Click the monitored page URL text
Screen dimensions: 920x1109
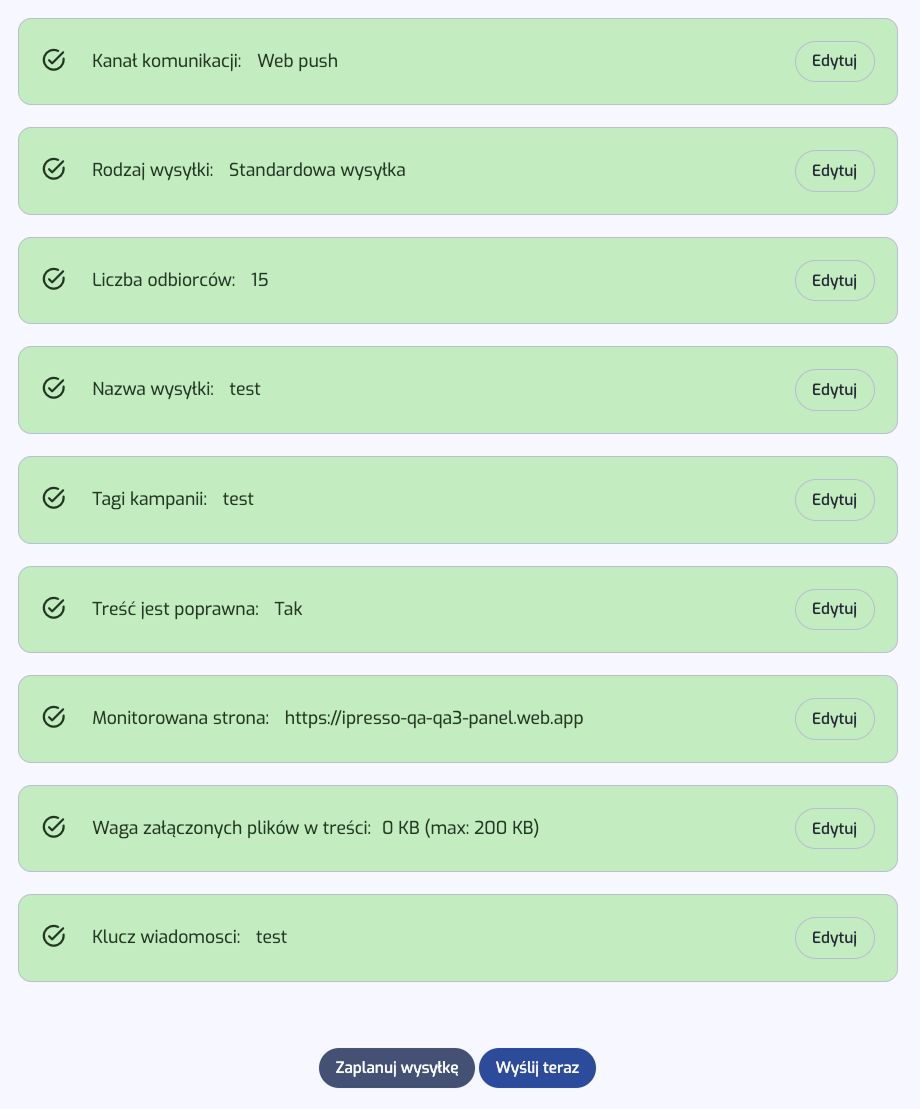pos(433,718)
